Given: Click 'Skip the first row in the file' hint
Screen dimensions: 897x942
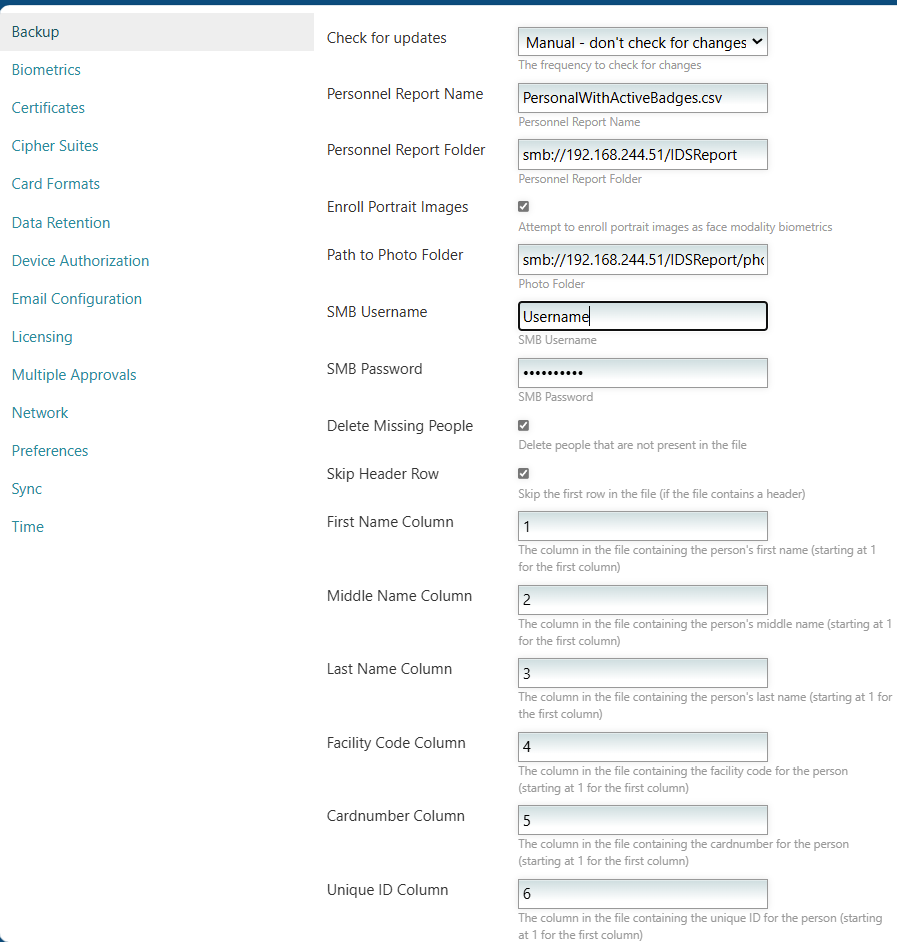Looking at the screenshot, I should pos(661,494).
